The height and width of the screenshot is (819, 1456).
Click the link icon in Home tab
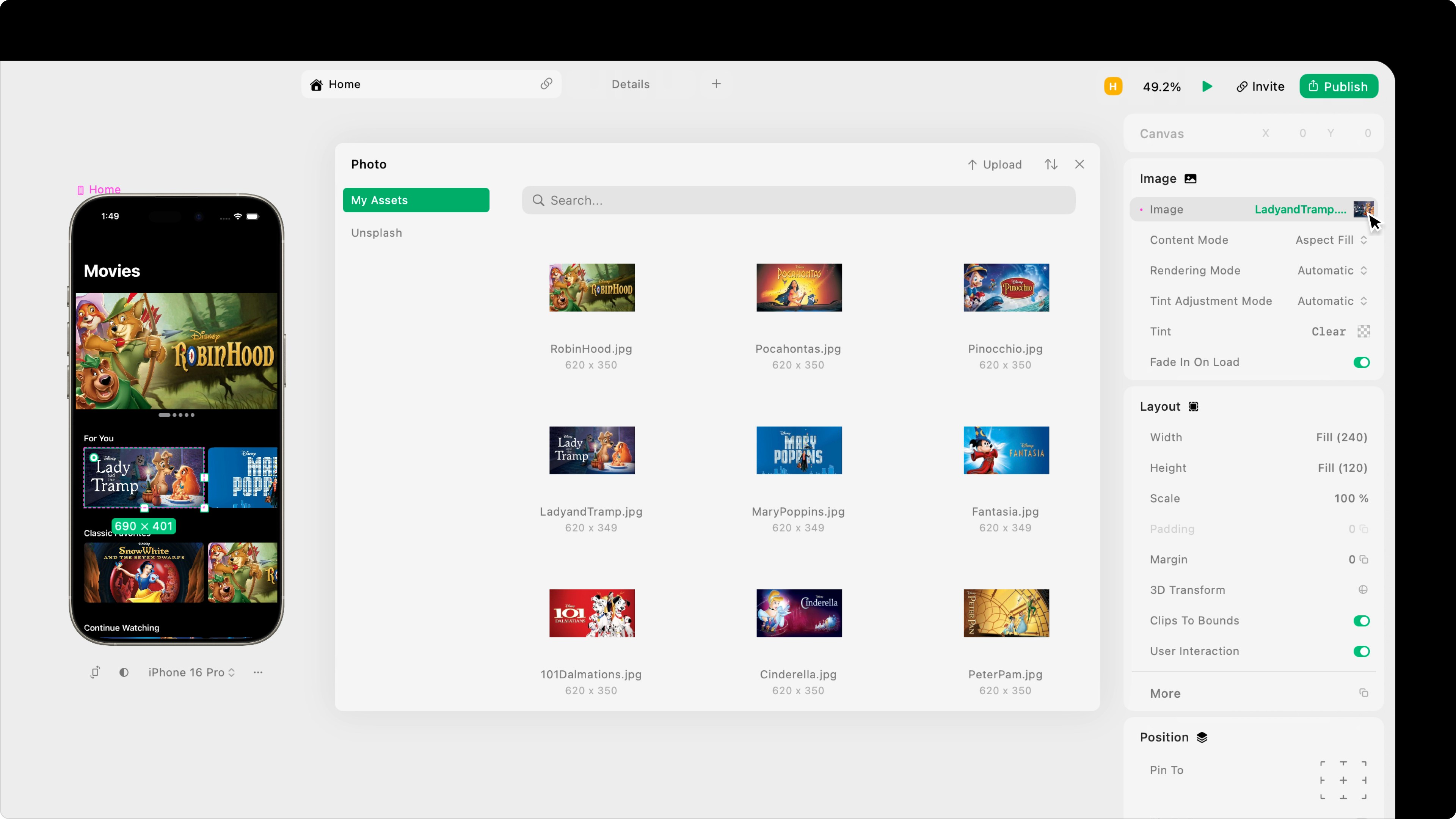tap(546, 84)
